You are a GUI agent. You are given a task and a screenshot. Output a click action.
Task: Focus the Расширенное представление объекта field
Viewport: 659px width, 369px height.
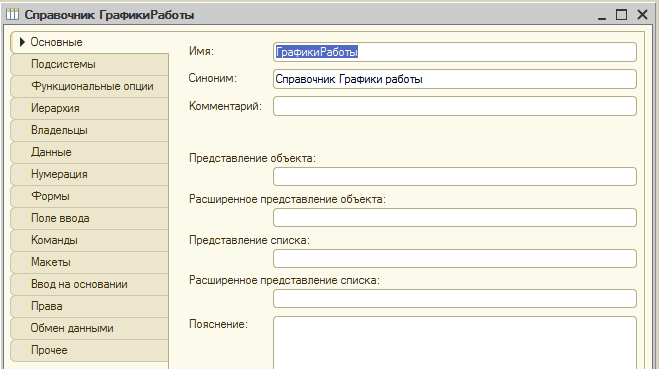click(x=455, y=218)
